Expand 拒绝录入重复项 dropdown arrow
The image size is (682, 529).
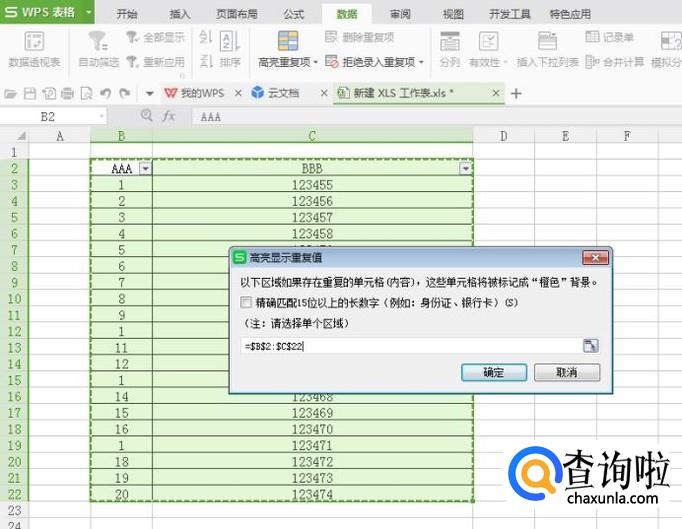click(x=421, y=63)
